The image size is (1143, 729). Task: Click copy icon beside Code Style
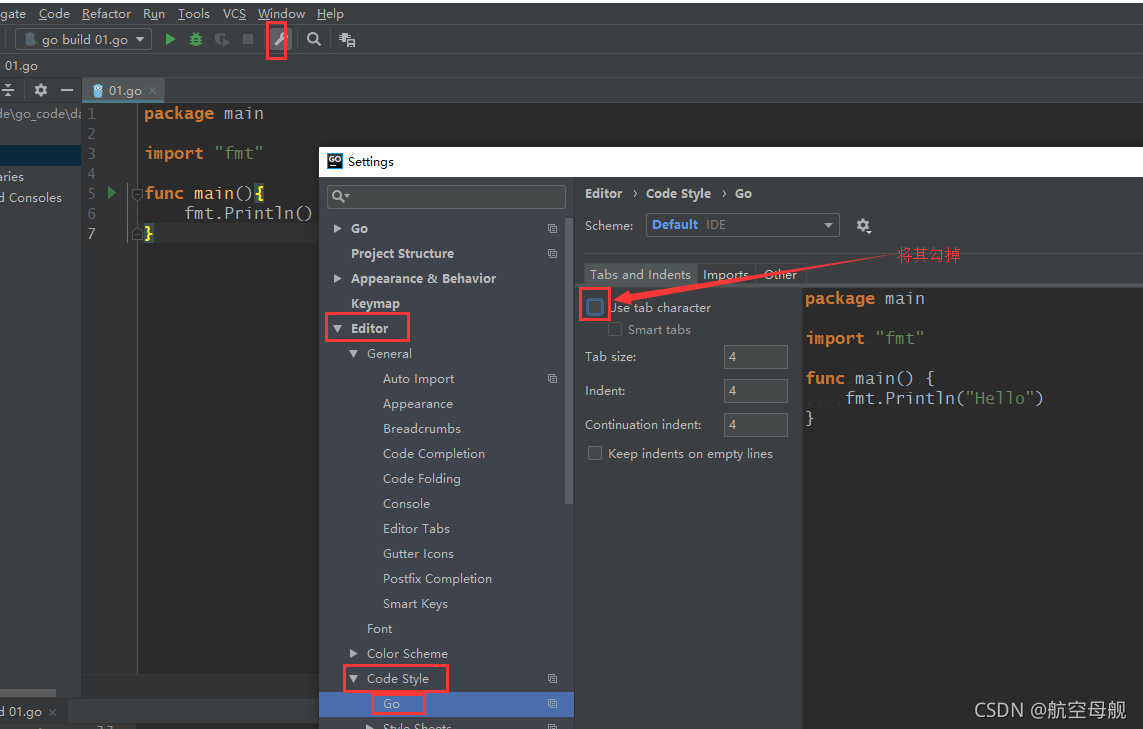pyautogui.click(x=553, y=678)
